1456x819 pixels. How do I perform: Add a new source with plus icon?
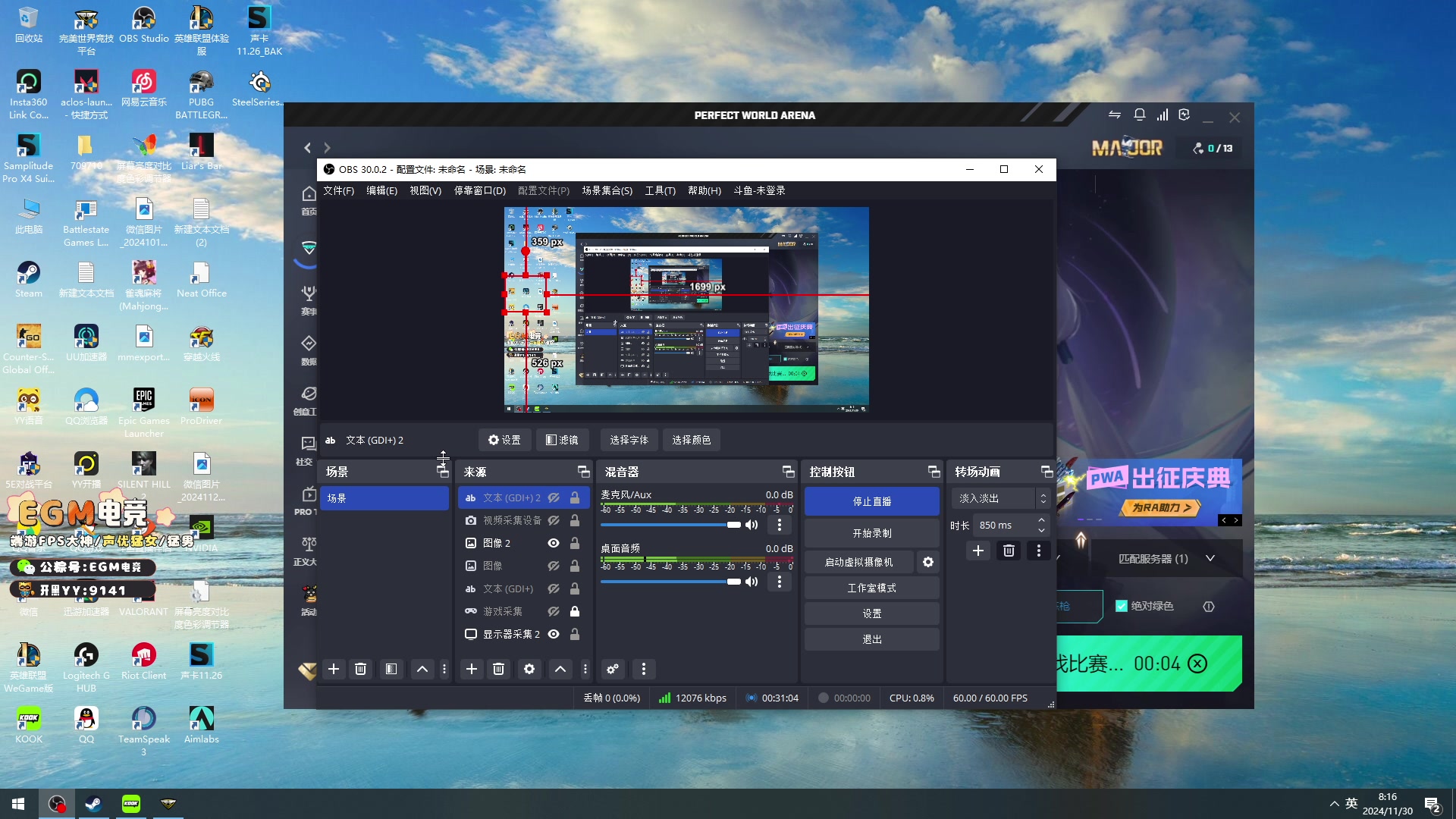tap(471, 669)
